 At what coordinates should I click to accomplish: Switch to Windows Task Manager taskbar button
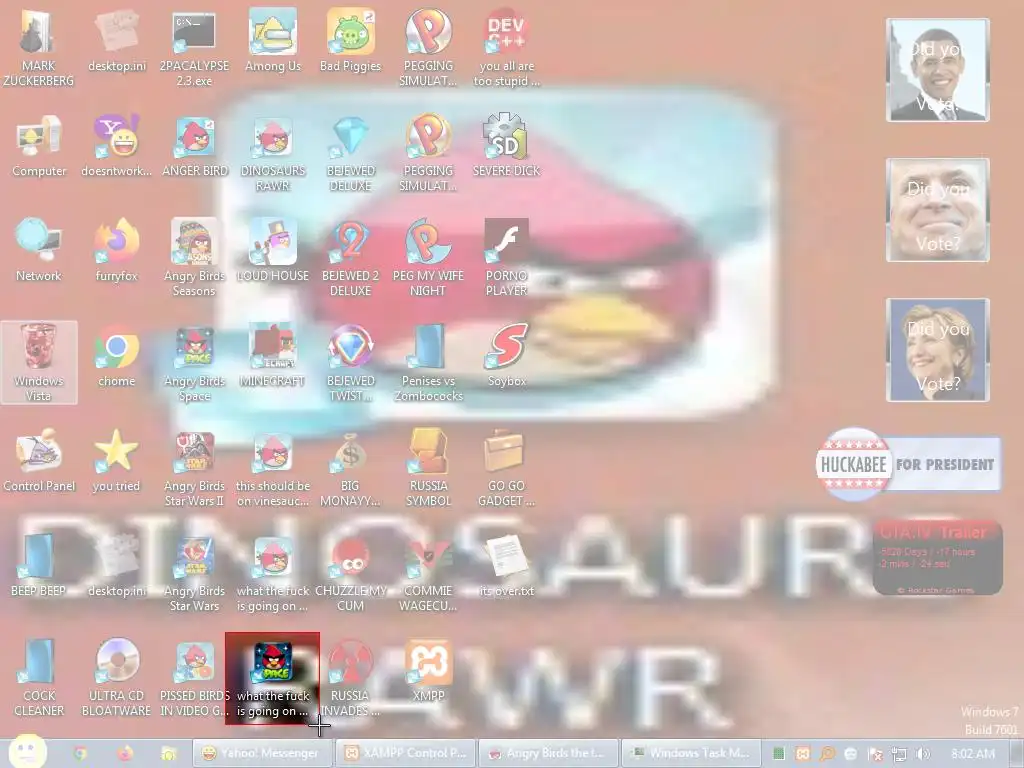[x=691, y=753]
